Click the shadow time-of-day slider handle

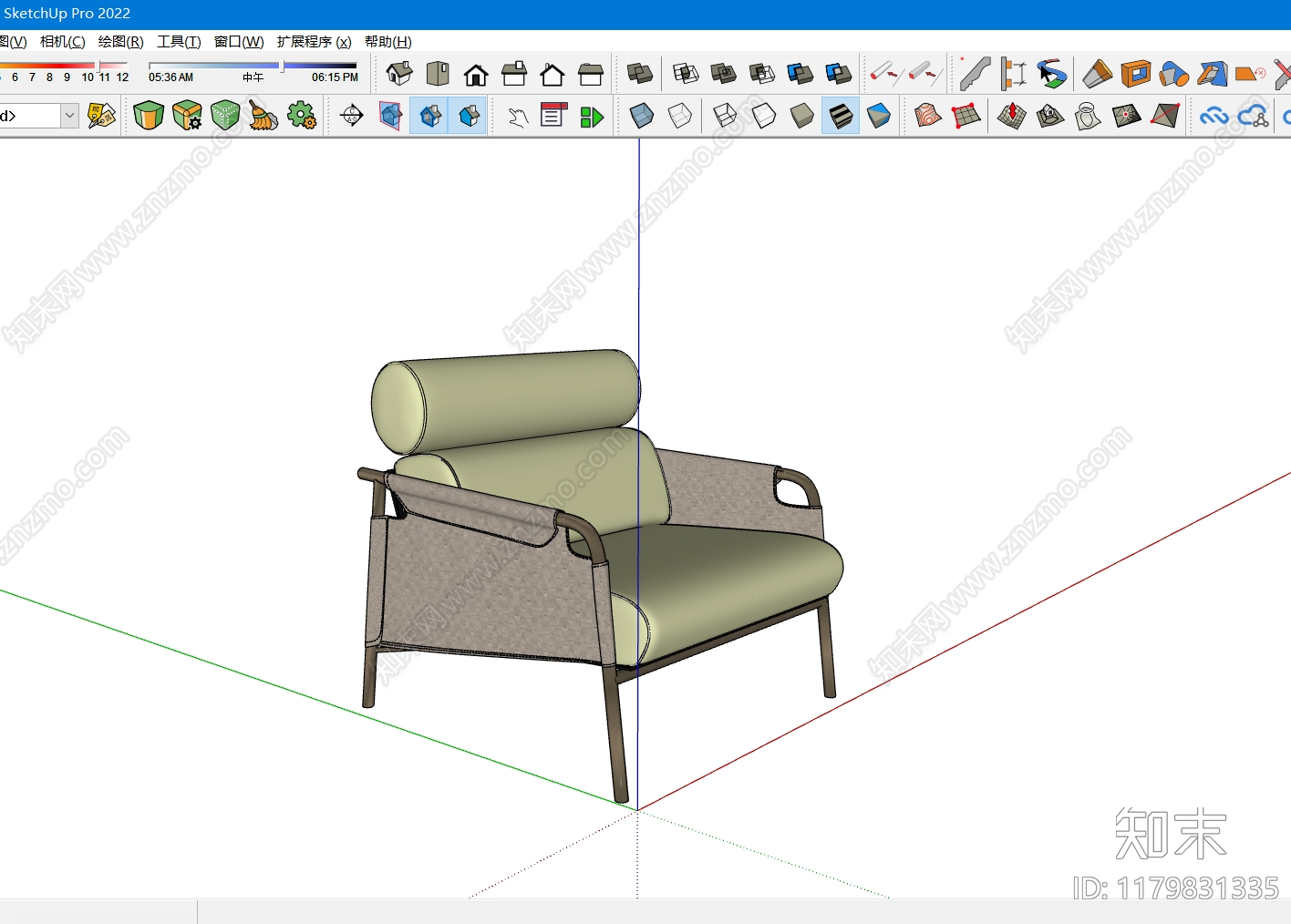tap(282, 66)
